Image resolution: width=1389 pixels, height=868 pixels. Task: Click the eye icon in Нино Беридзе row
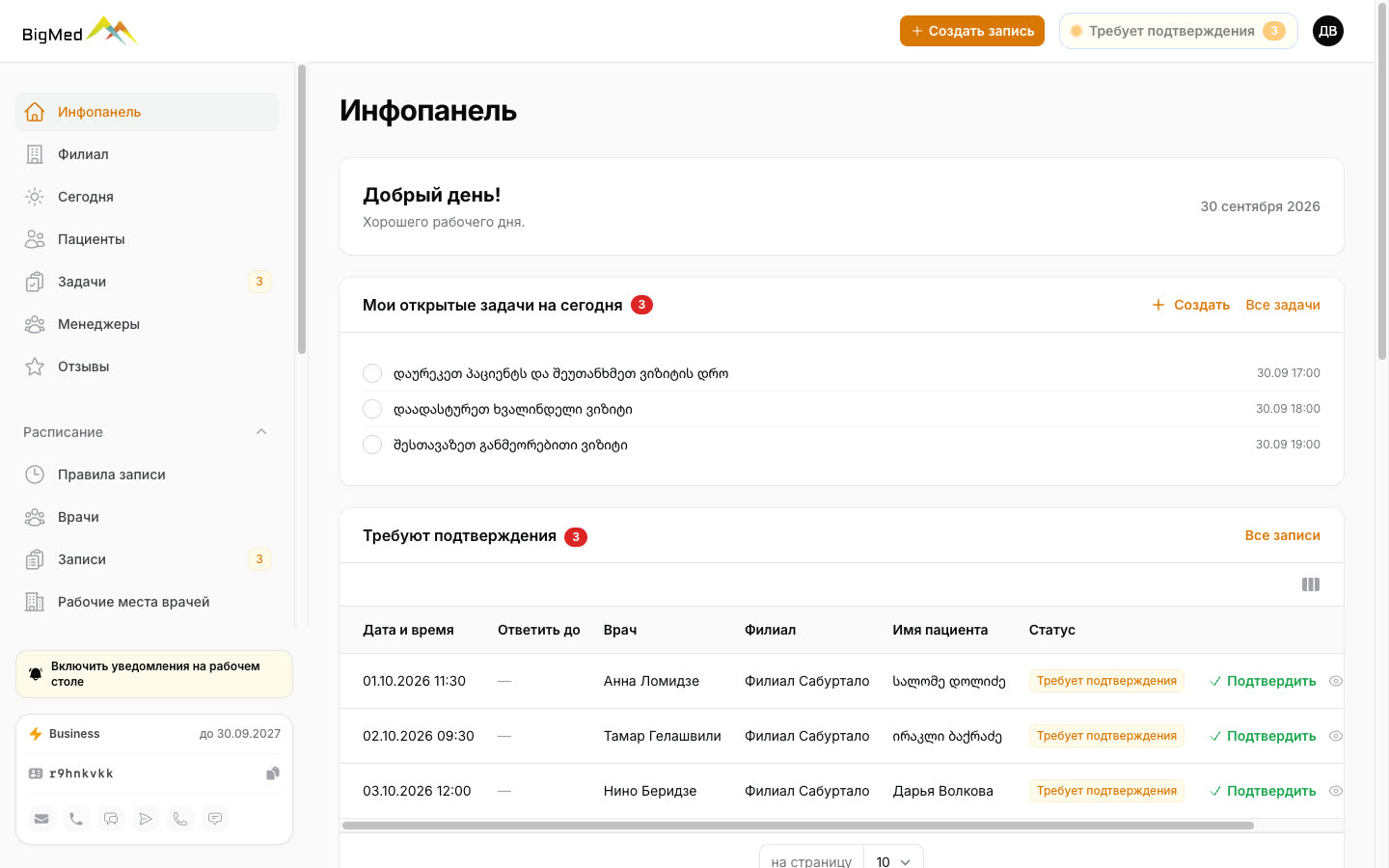pos(1336,791)
